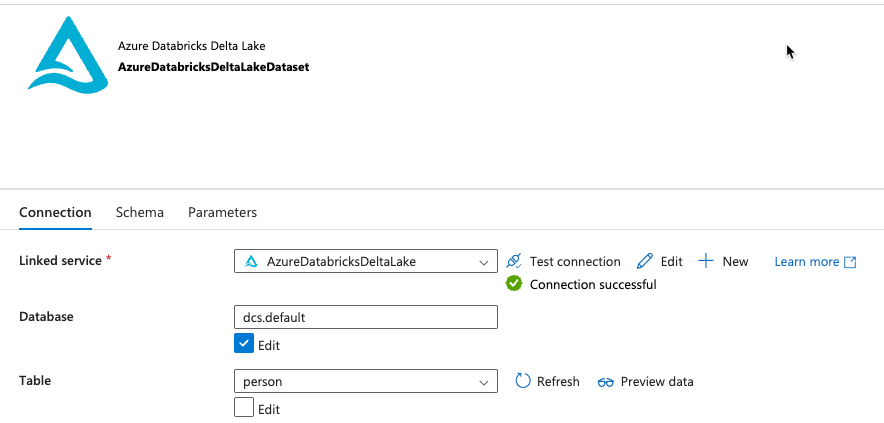Click the Refresh circular arrow icon
884x423 pixels.
click(523, 381)
